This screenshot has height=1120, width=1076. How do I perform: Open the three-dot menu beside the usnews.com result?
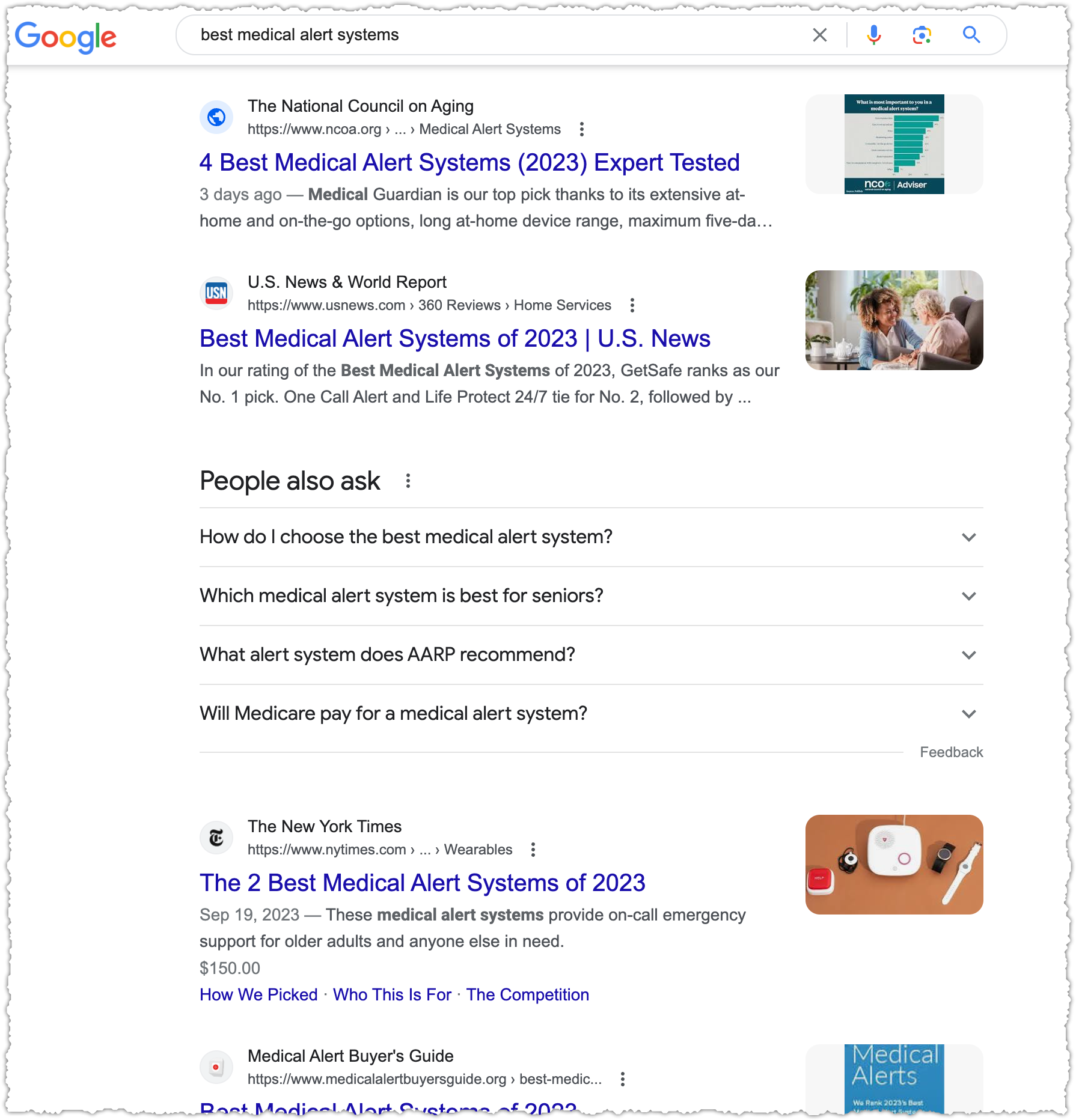coord(632,305)
